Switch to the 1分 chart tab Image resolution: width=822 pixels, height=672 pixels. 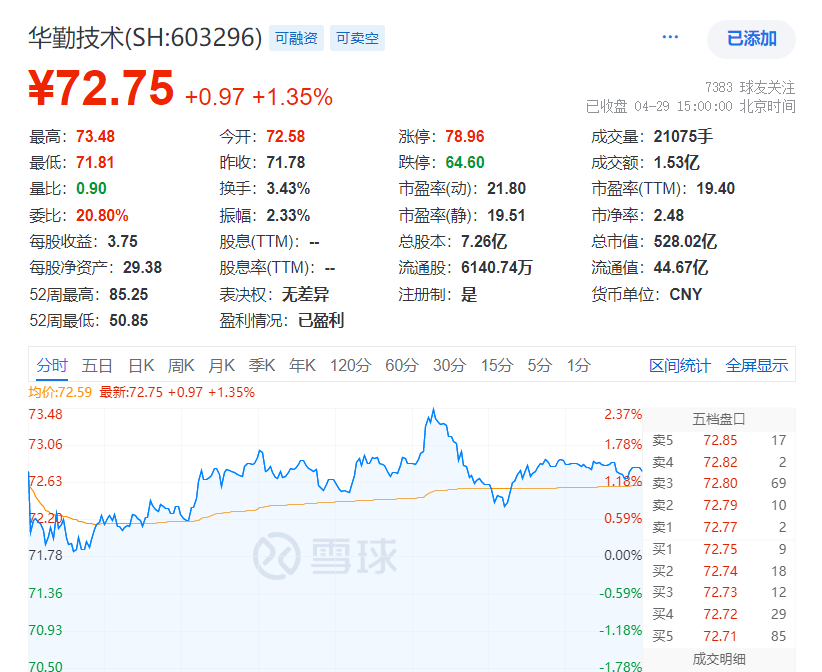point(578,365)
